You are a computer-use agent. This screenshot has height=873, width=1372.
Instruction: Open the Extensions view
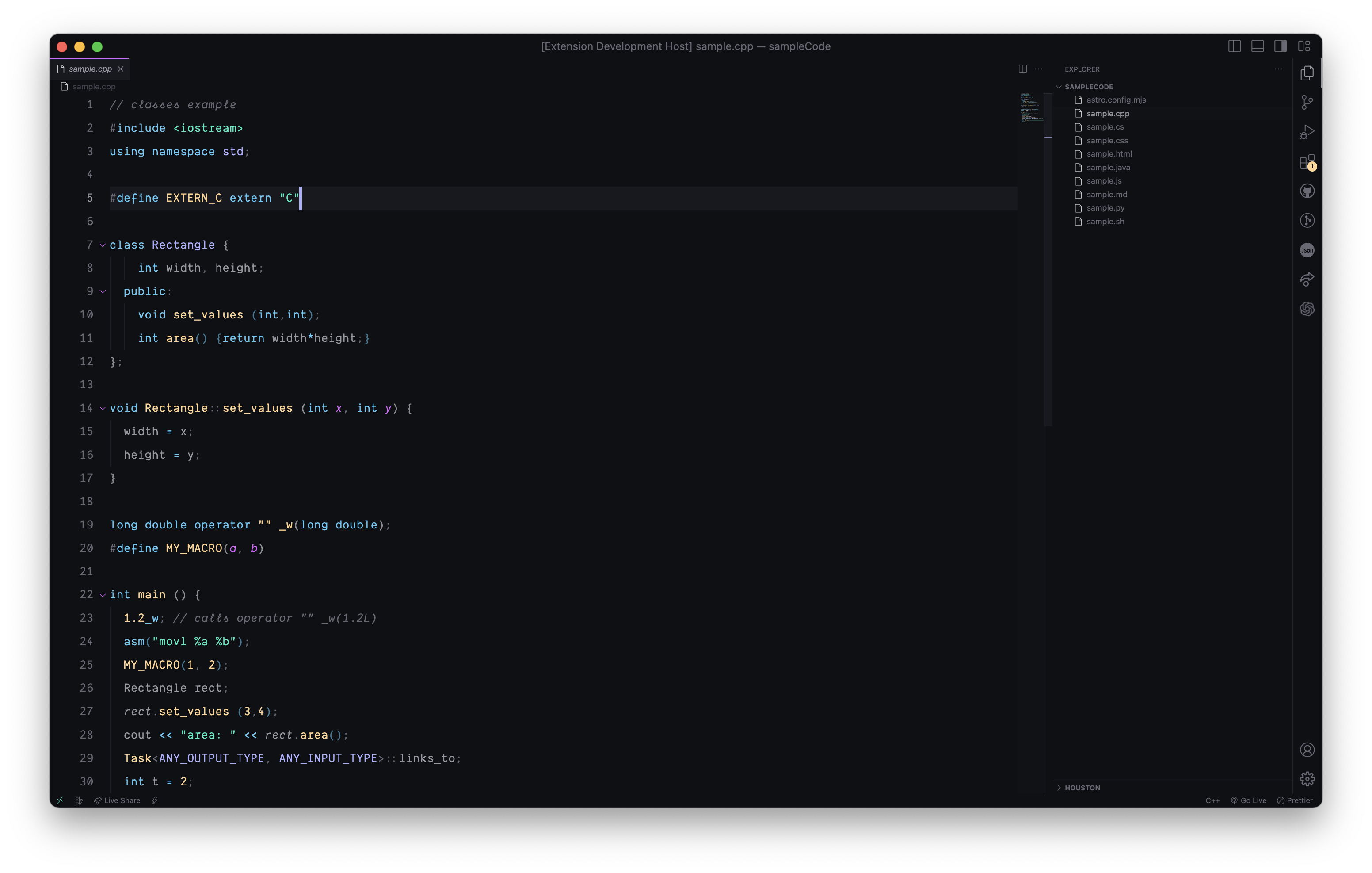click(1307, 162)
